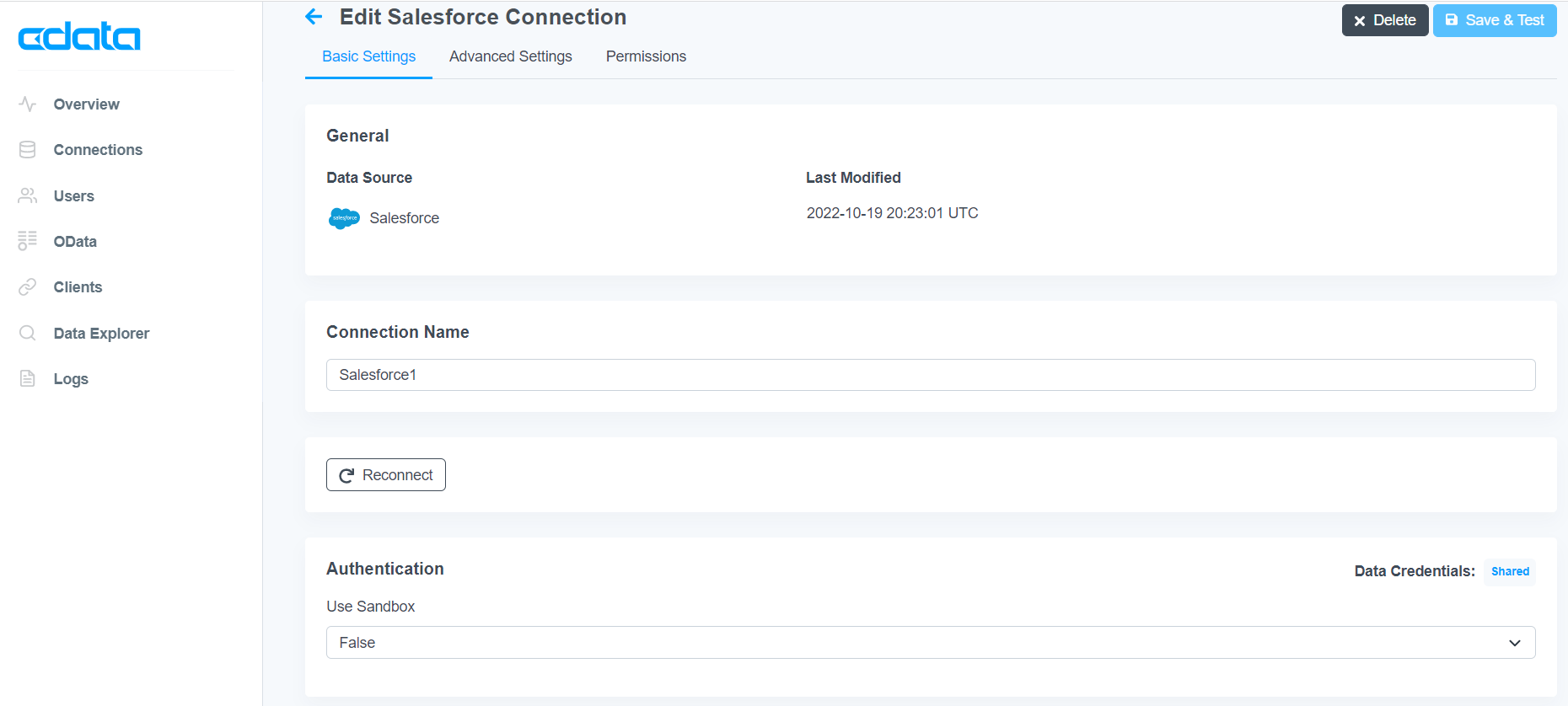Click the Save & Test button
Screen dimensions: 1568x706
click(1495, 20)
